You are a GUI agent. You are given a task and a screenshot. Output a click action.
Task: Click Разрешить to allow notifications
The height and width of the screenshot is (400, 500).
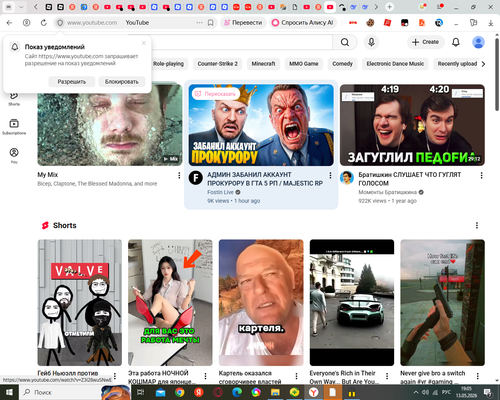click(x=72, y=82)
